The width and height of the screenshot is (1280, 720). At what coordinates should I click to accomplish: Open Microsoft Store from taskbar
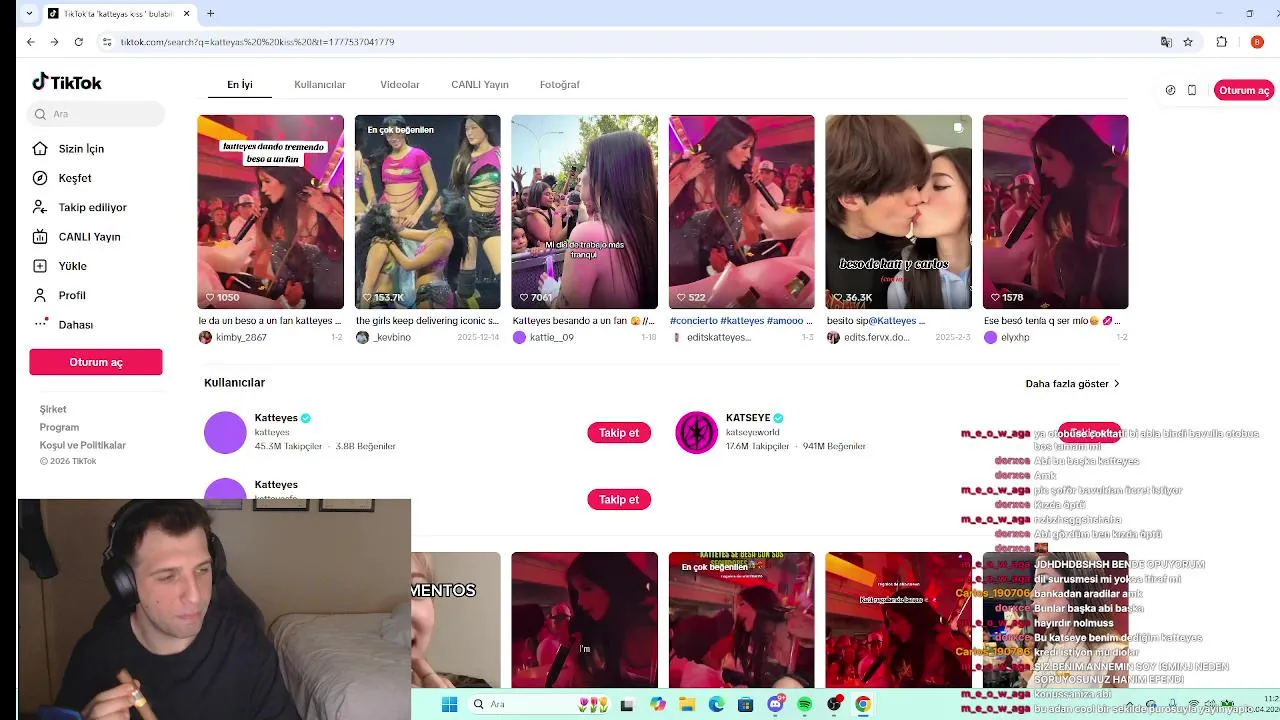coord(745,704)
